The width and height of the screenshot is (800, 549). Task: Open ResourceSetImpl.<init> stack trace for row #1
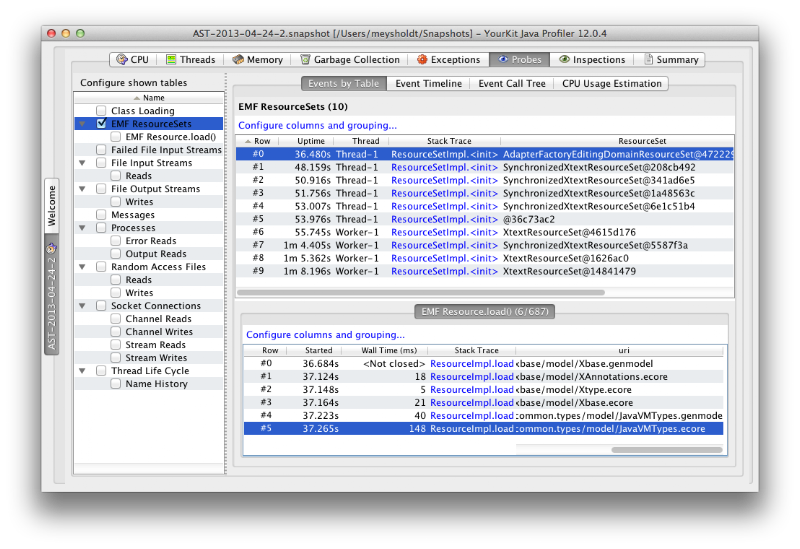(444, 167)
